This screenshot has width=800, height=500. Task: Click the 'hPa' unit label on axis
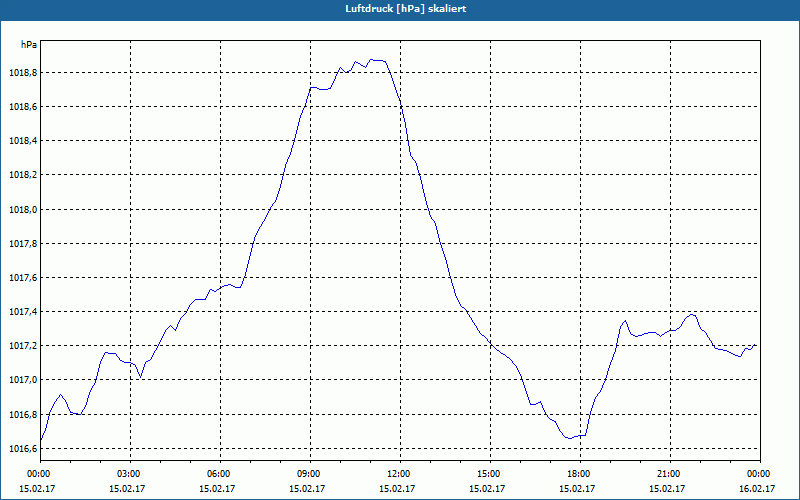[29, 45]
